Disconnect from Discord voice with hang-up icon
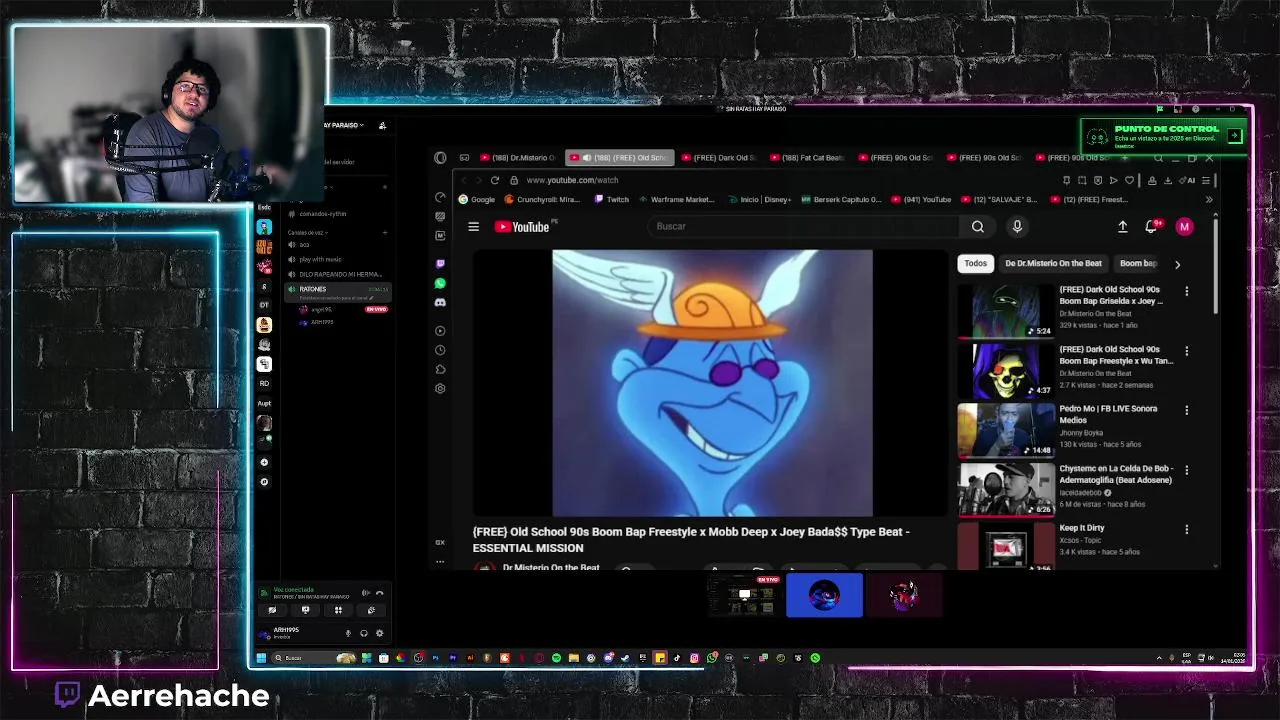The image size is (1280, 720). click(x=379, y=593)
